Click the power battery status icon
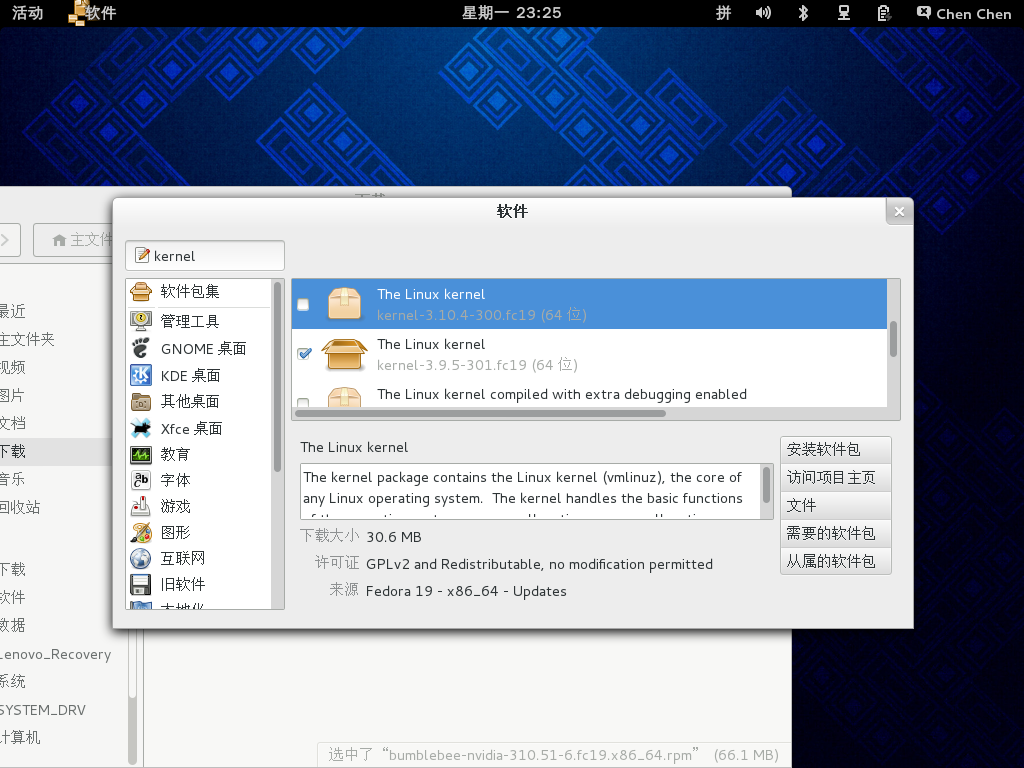The image size is (1024, 768). coord(884,13)
